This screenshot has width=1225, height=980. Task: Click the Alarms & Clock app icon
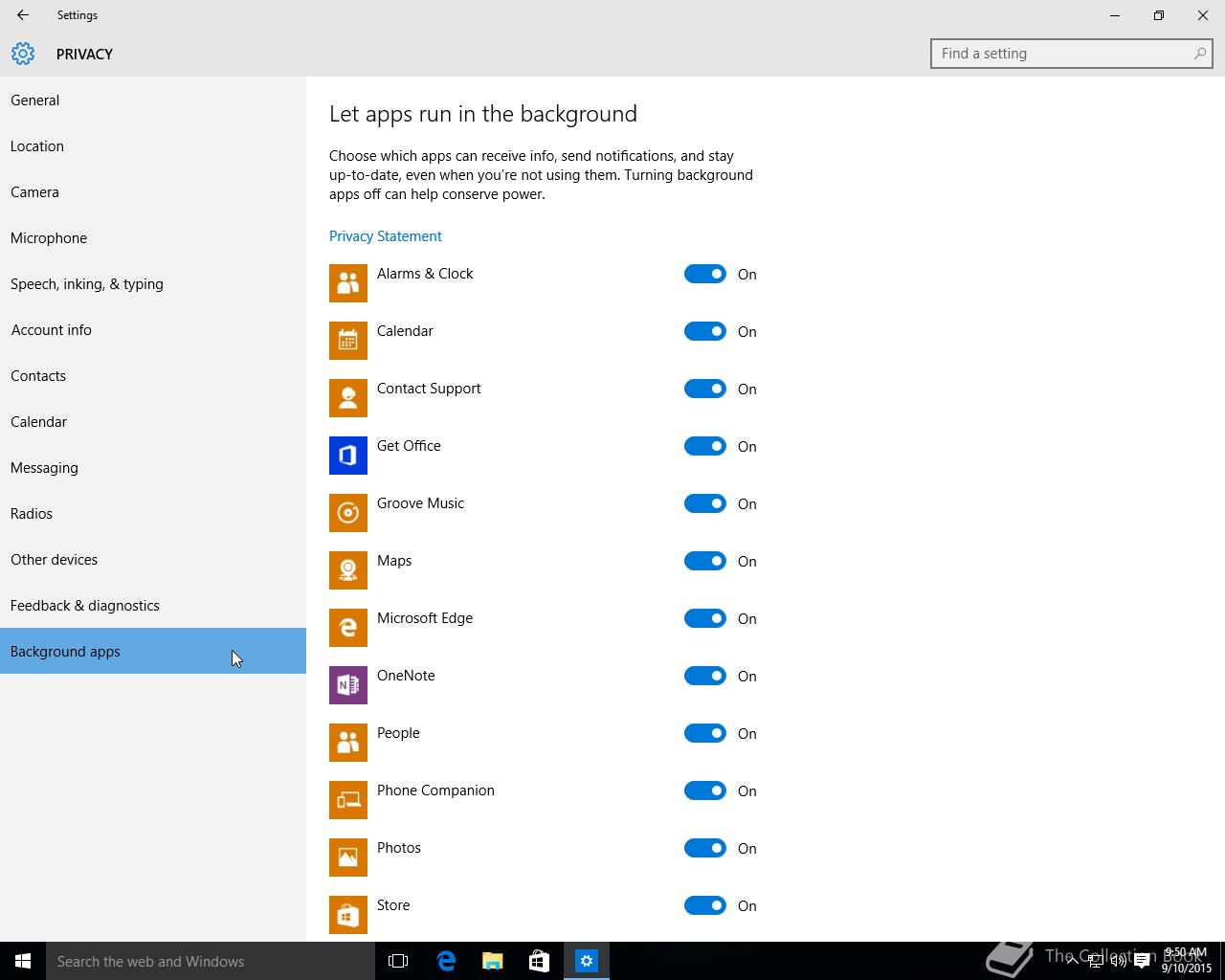click(348, 283)
